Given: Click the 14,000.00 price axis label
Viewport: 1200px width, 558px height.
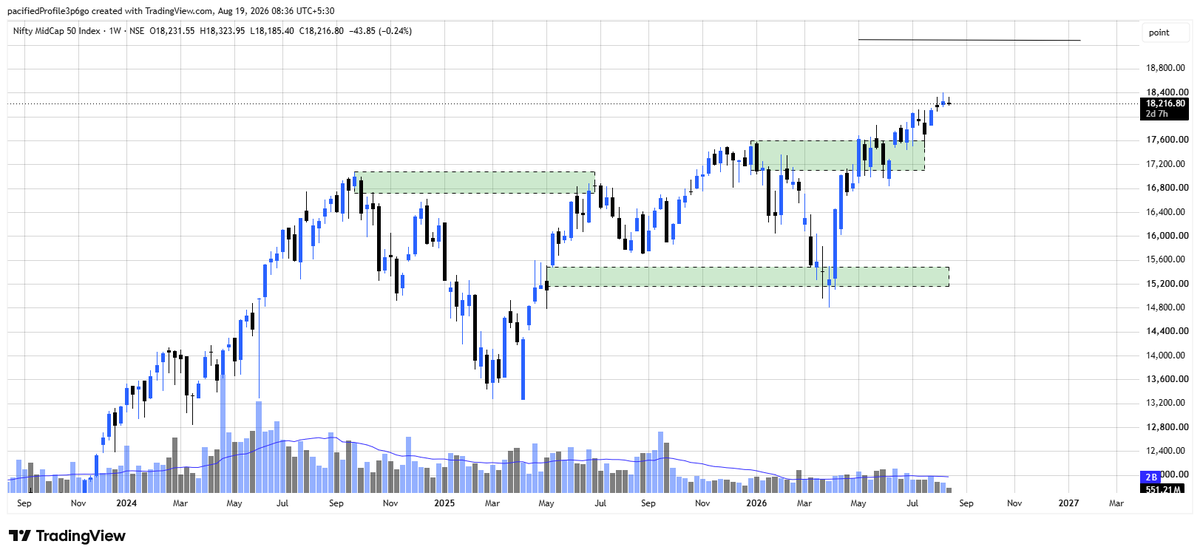Looking at the screenshot, I should pyautogui.click(x=1166, y=356).
